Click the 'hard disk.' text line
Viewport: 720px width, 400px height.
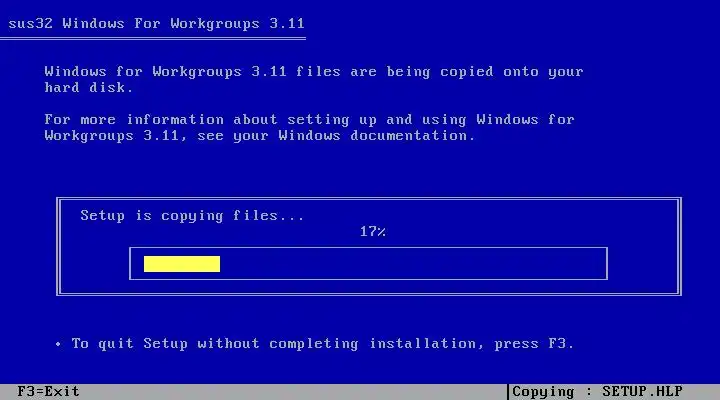pos(89,87)
